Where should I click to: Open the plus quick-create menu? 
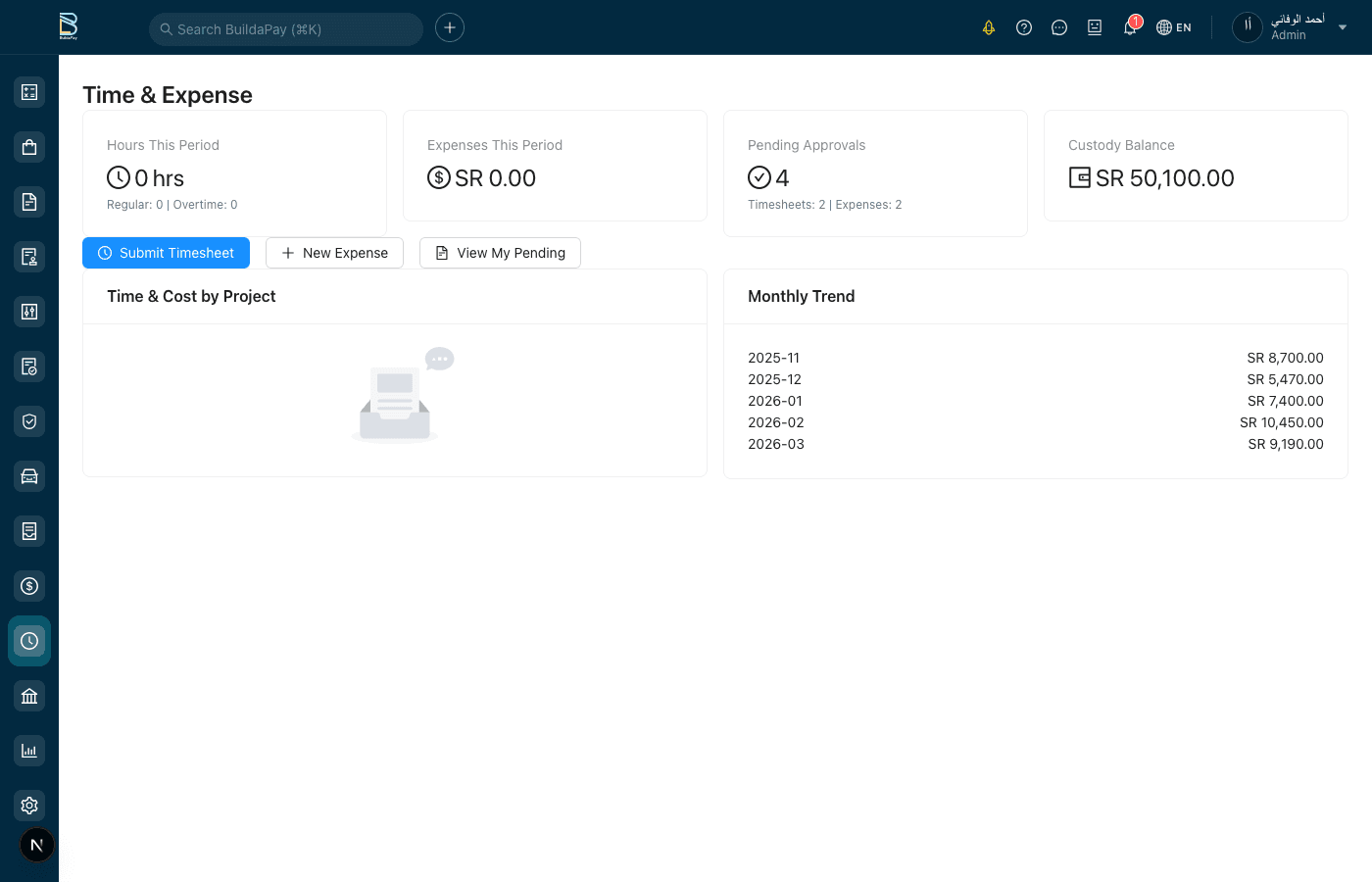(449, 27)
